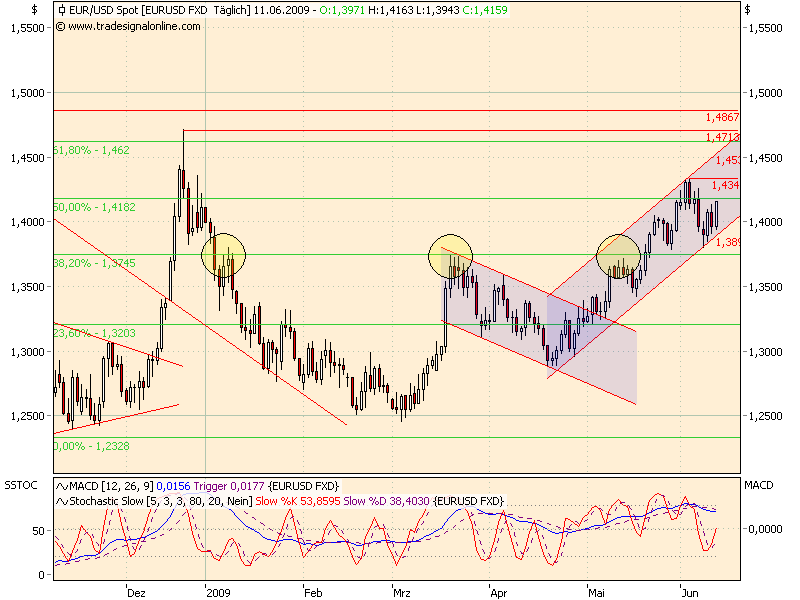Viewport: 800px width, 600px height.
Task: Click the 1,4867 price marker on the right axis
Action: coord(722,117)
